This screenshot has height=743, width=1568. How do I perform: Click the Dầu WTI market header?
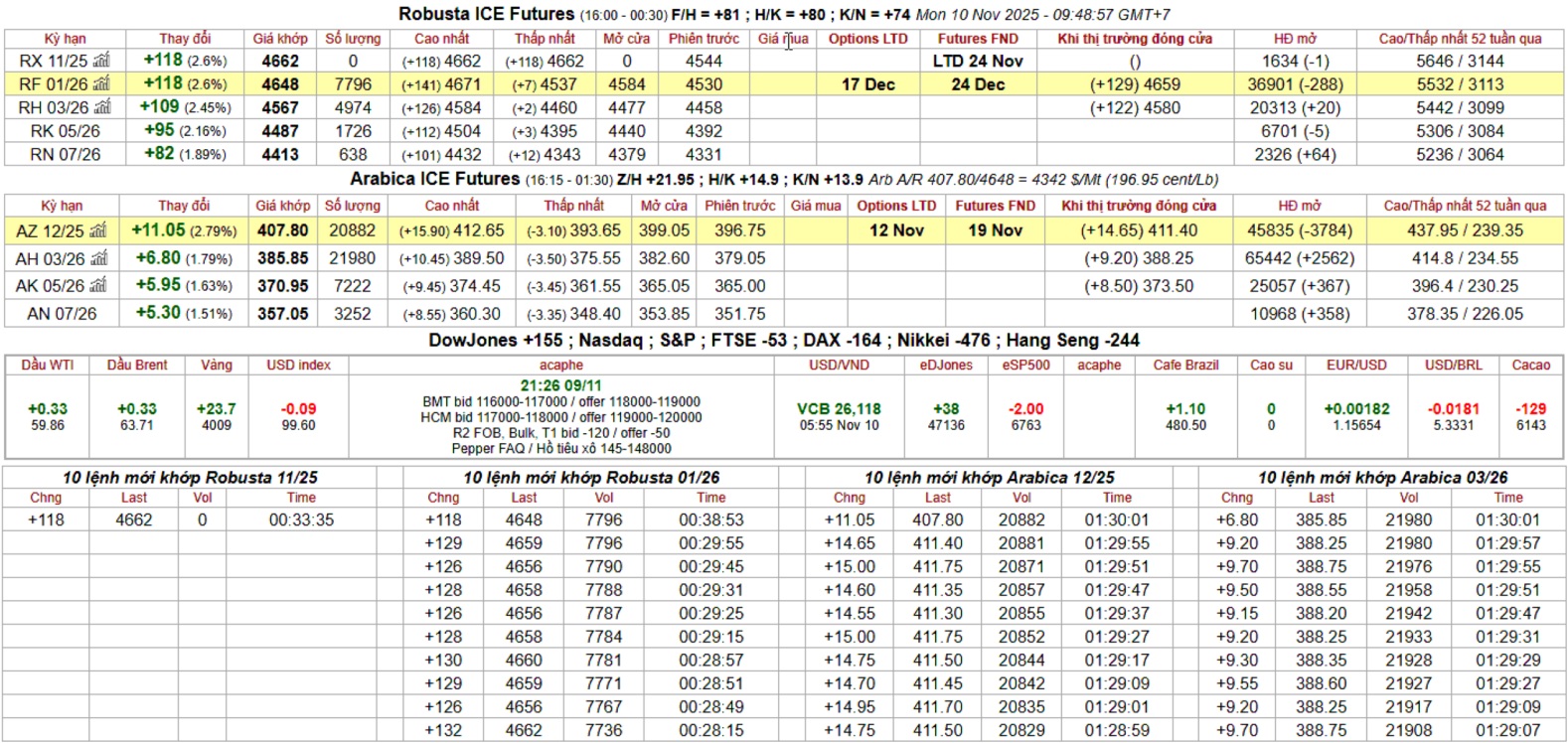[48, 365]
